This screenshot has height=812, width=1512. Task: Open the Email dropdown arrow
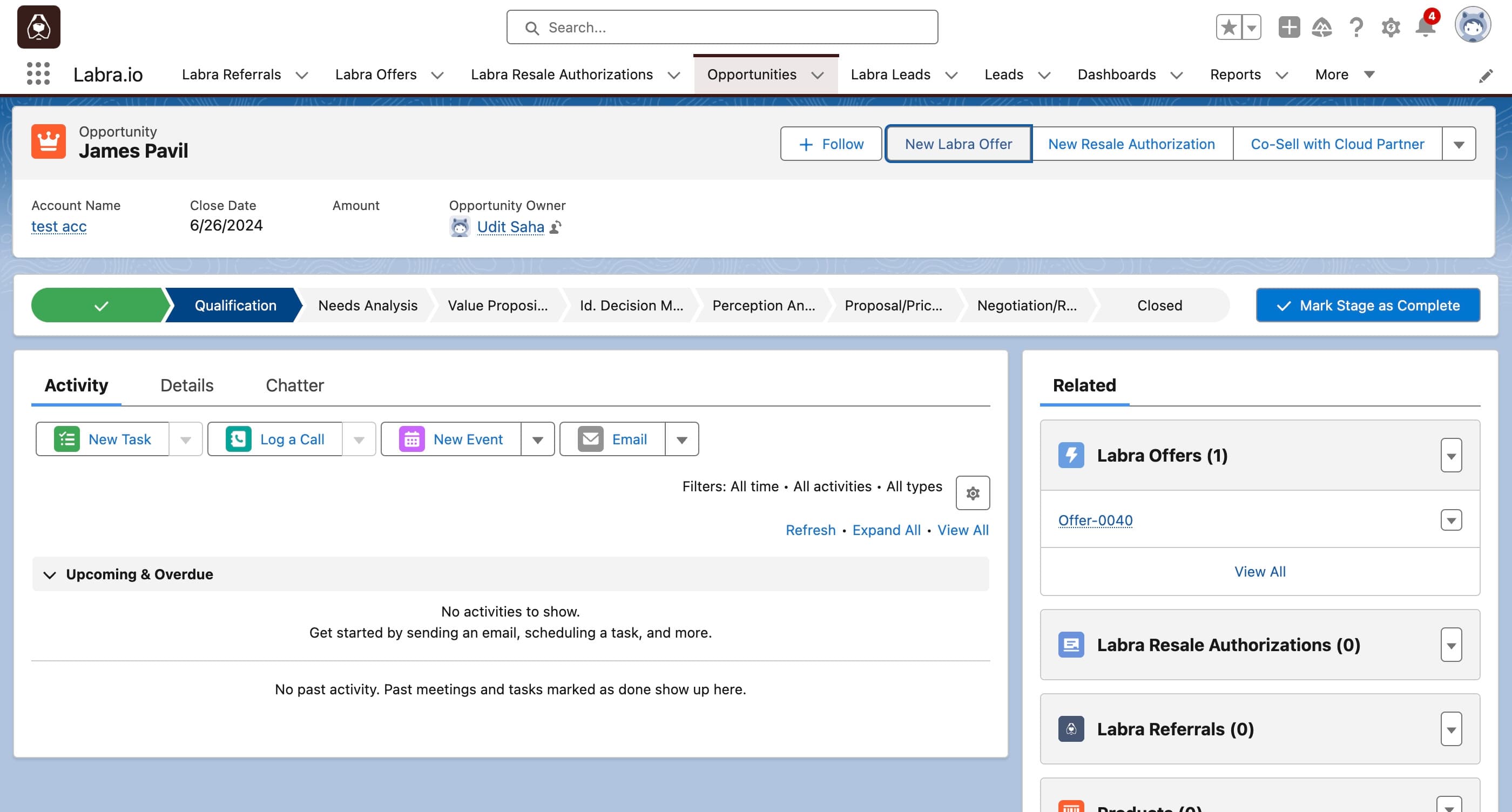(681, 439)
